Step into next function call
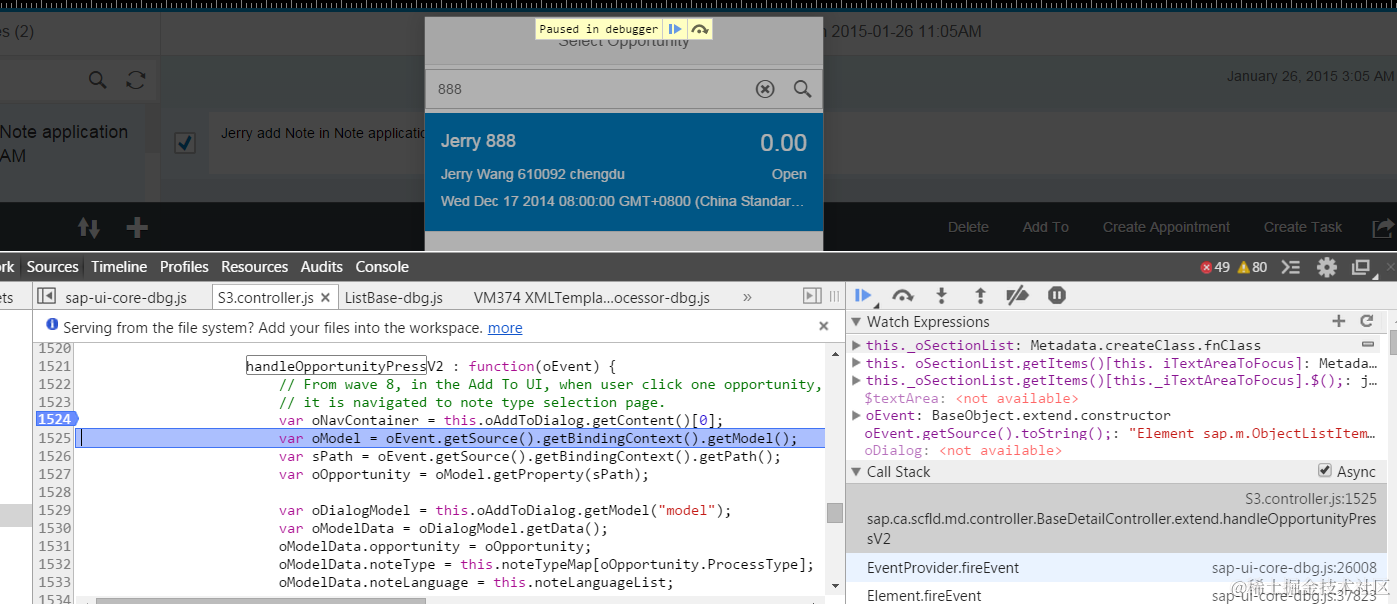Image resolution: width=1397 pixels, height=604 pixels. pos(941,296)
